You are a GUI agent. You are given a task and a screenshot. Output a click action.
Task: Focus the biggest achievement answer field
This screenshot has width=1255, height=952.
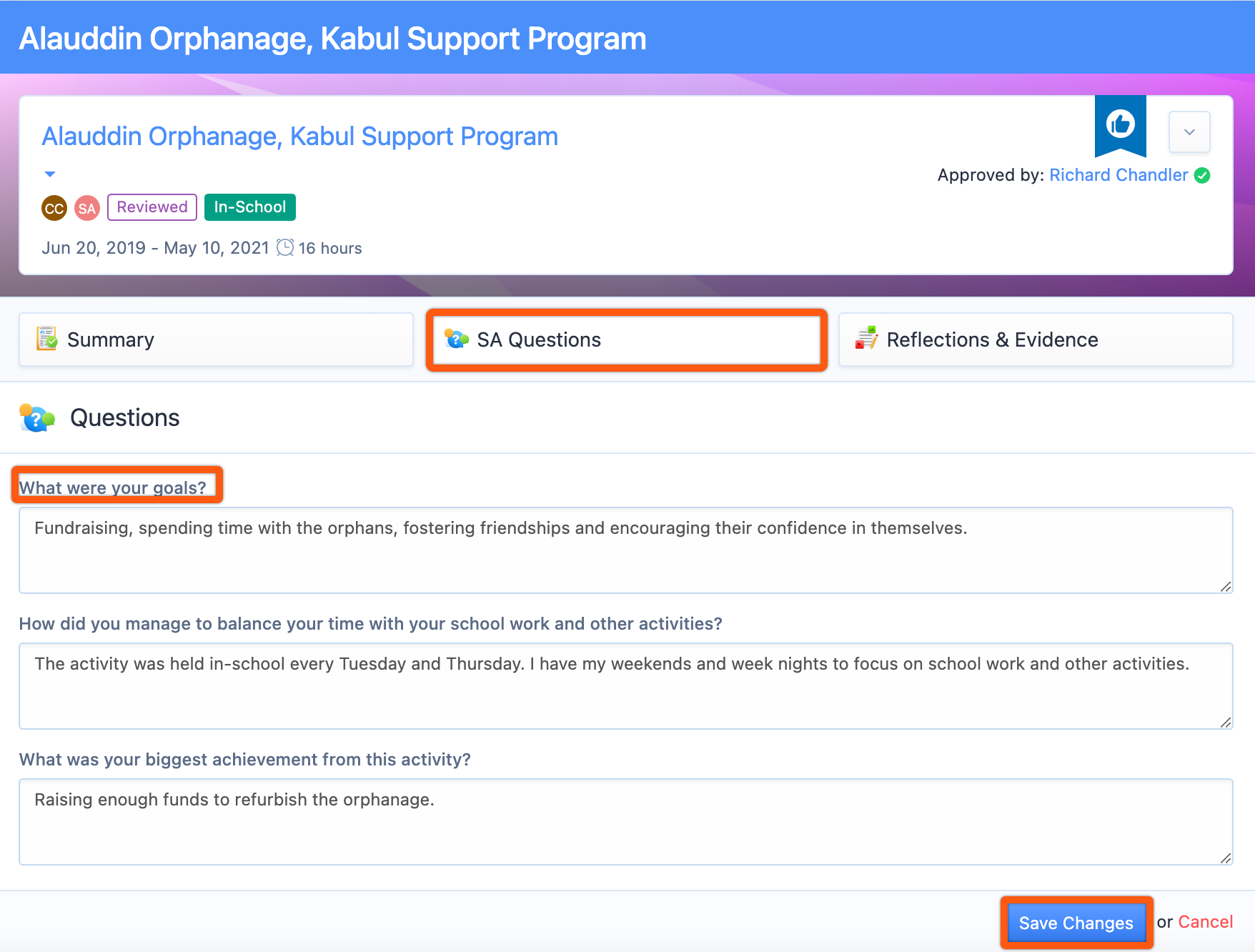[x=626, y=822]
